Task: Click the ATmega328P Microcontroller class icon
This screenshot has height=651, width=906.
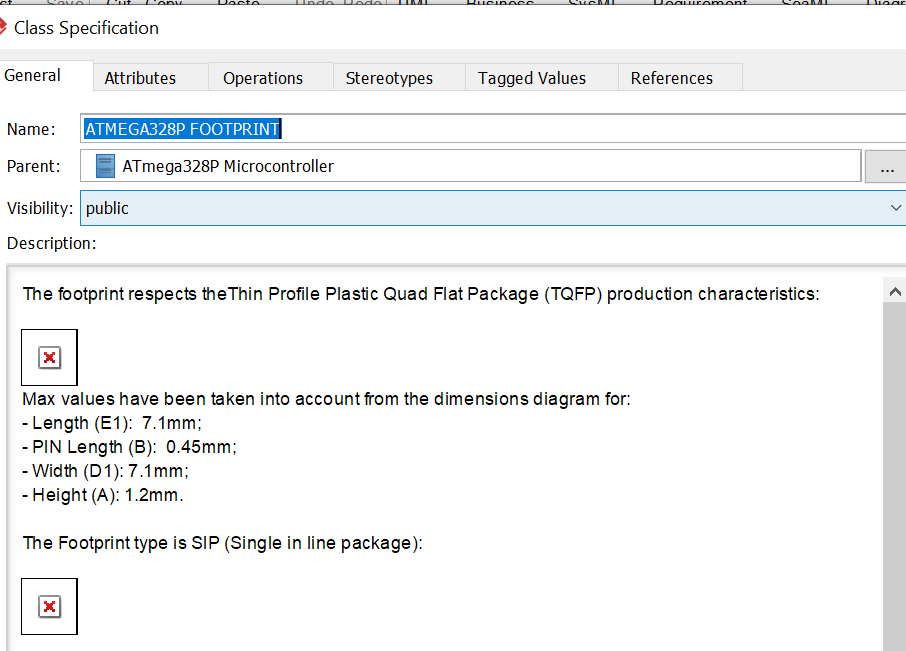Action: 105,166
